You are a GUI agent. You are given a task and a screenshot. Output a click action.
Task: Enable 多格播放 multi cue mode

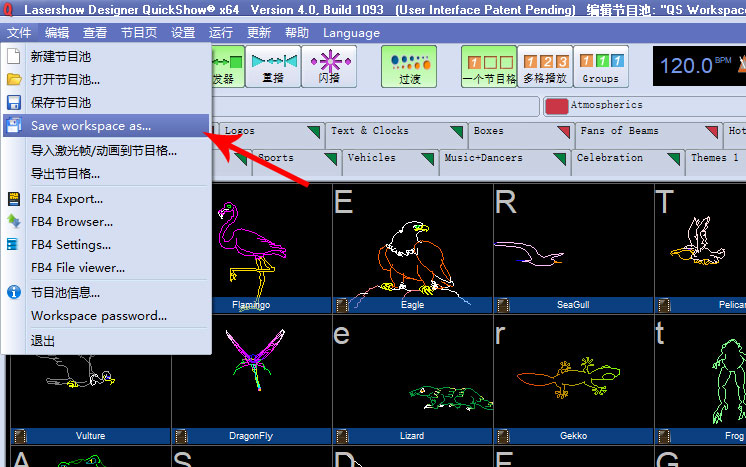click(x=545, y=67)
